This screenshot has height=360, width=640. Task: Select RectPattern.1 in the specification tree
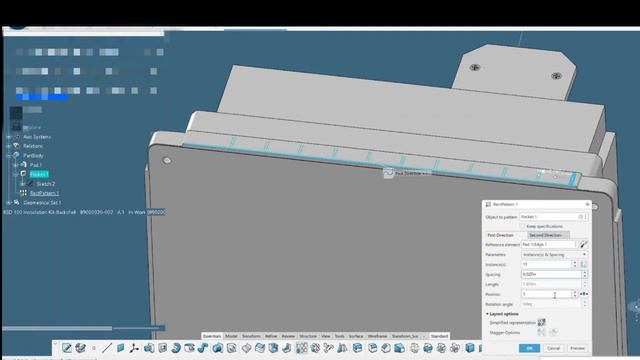pos(44,193)
